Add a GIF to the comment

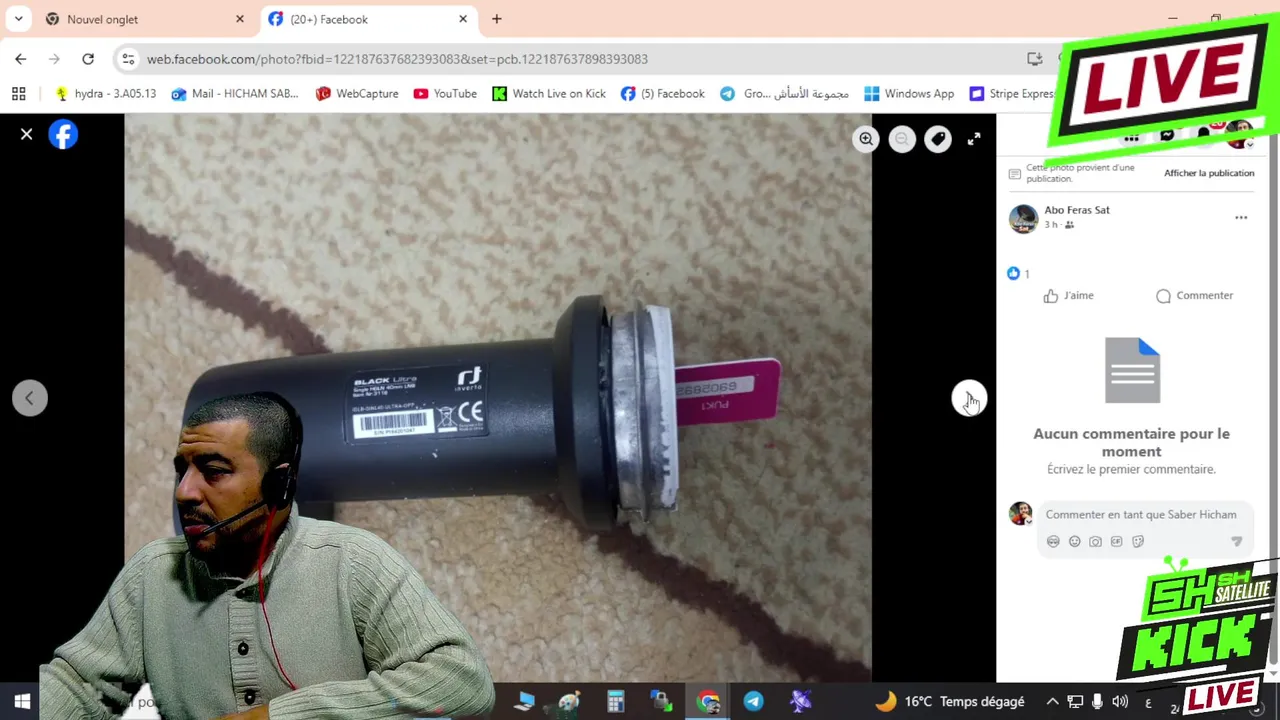1116,541
